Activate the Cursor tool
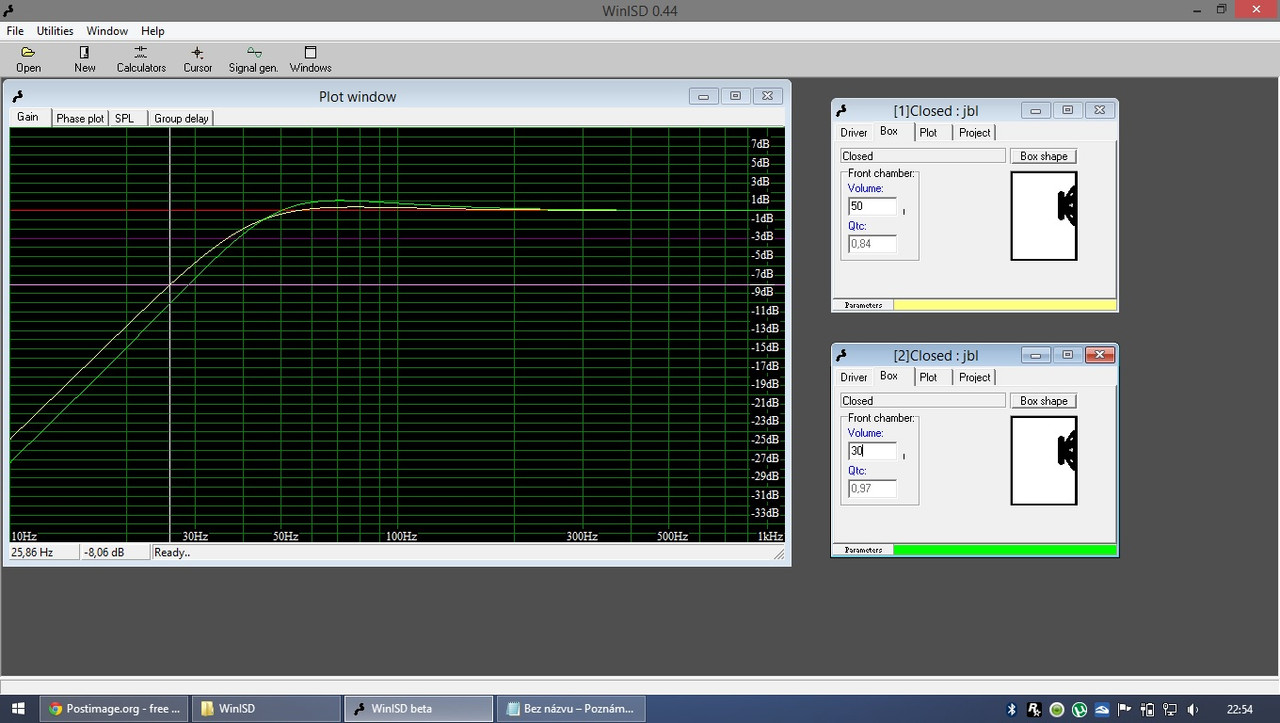 (x=198, y=59)
